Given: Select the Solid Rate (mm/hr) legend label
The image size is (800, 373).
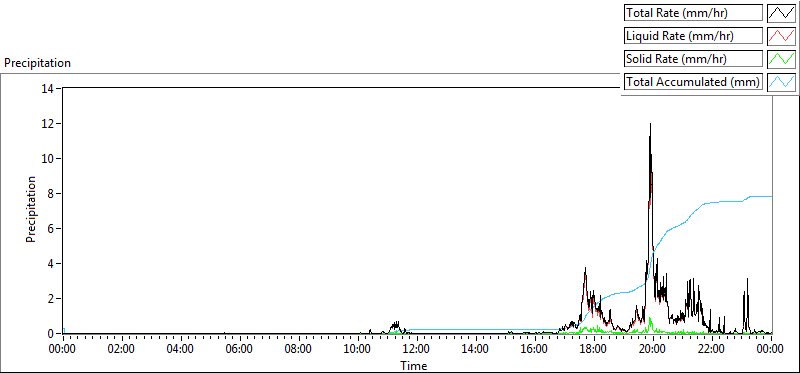Looking at the screenshot, I should pyautogui.click(x=694, y=59).
